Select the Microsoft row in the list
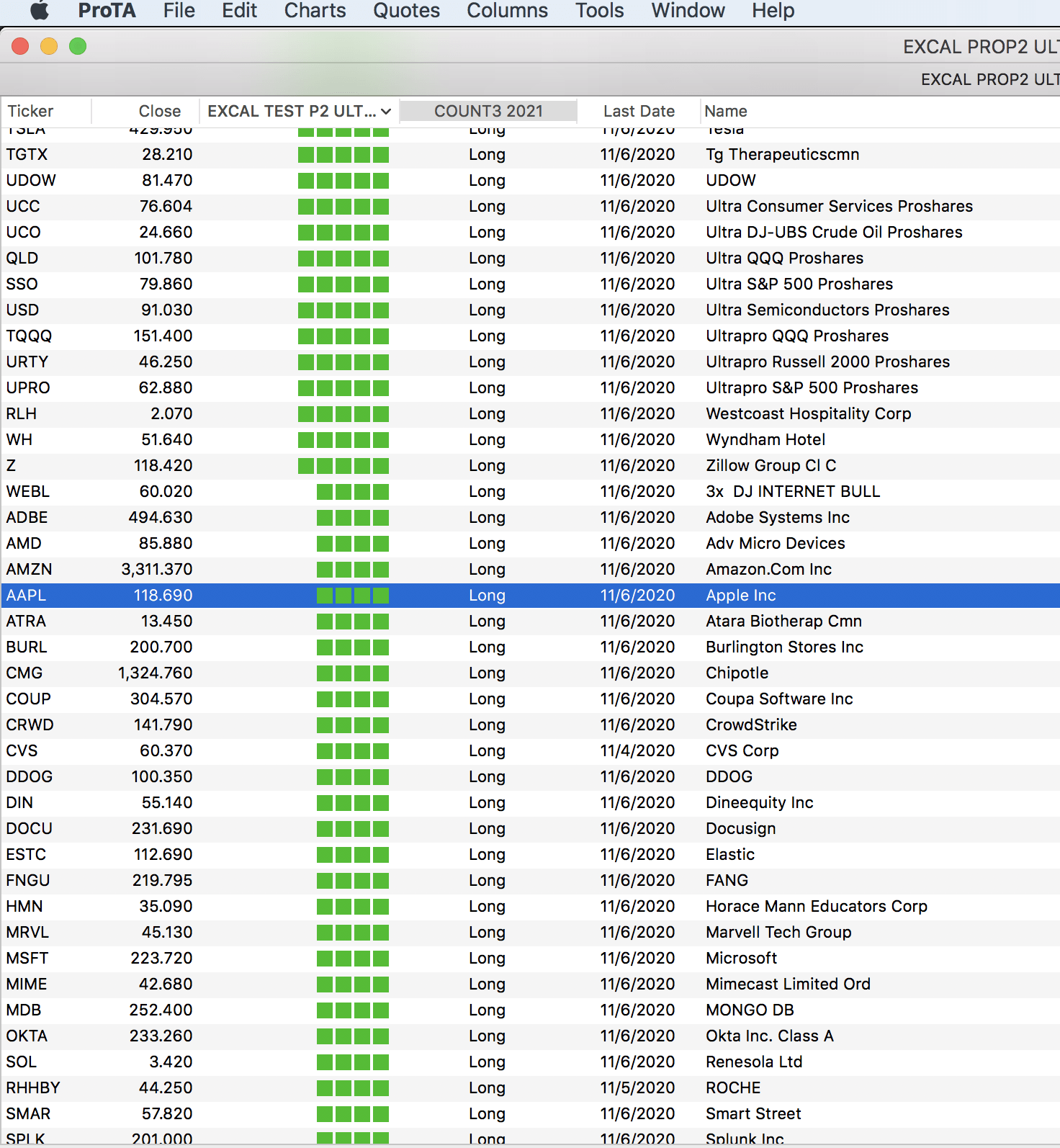This screenshot has width=1060, height=1148. point(741,959)
